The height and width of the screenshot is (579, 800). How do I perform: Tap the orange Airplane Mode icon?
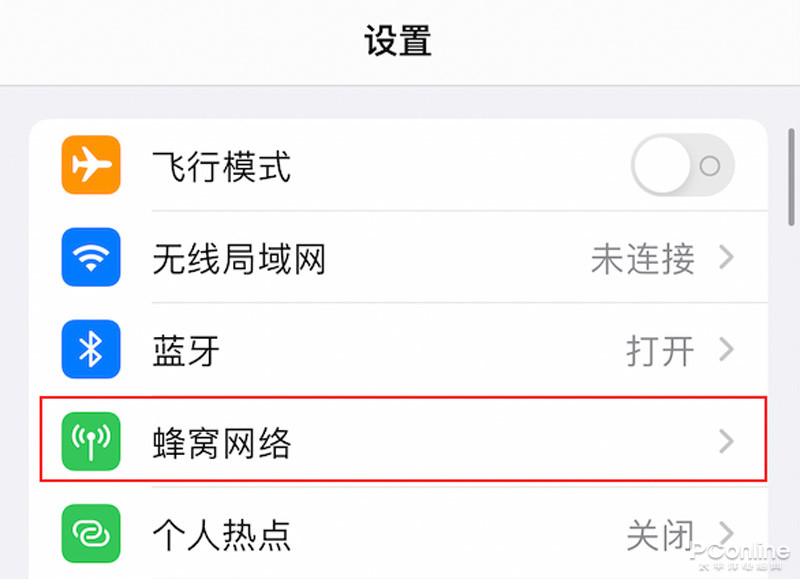(x=91, y=166)
